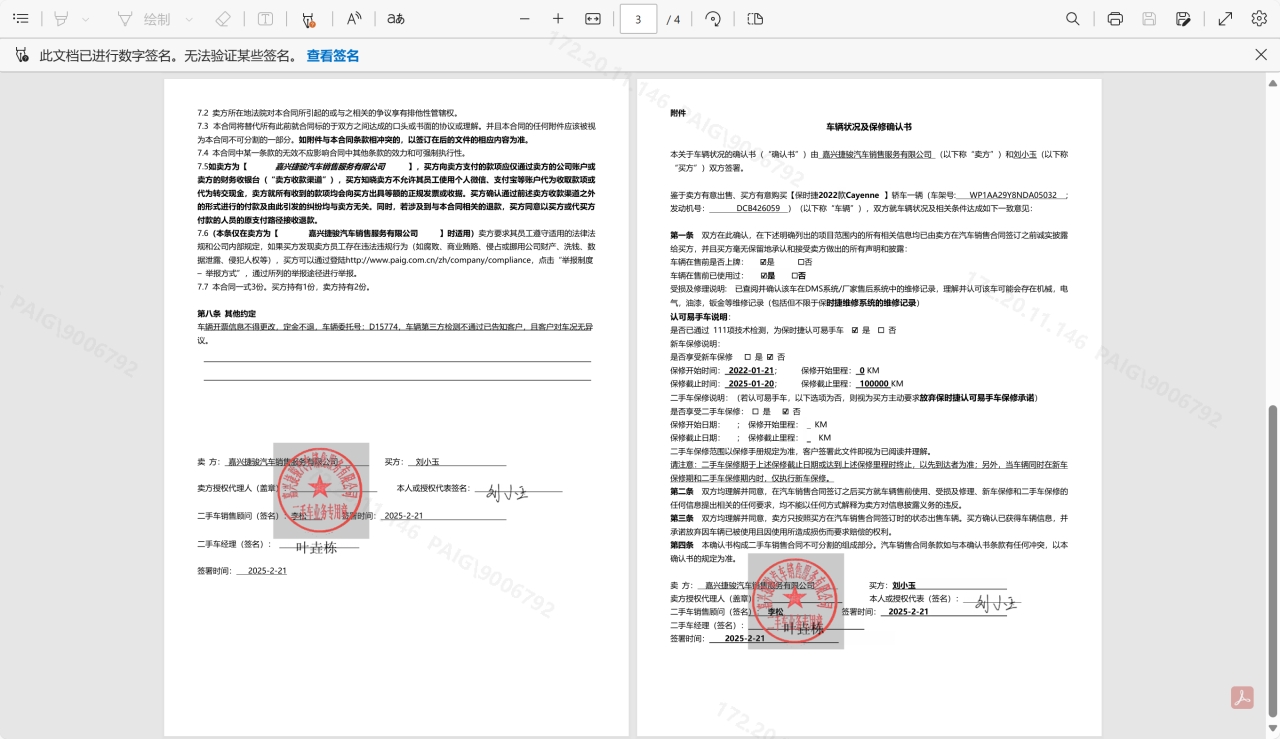The image size is (1280, 739).
Task: Open the search in document tool
Action: [x=1073, y=19]
